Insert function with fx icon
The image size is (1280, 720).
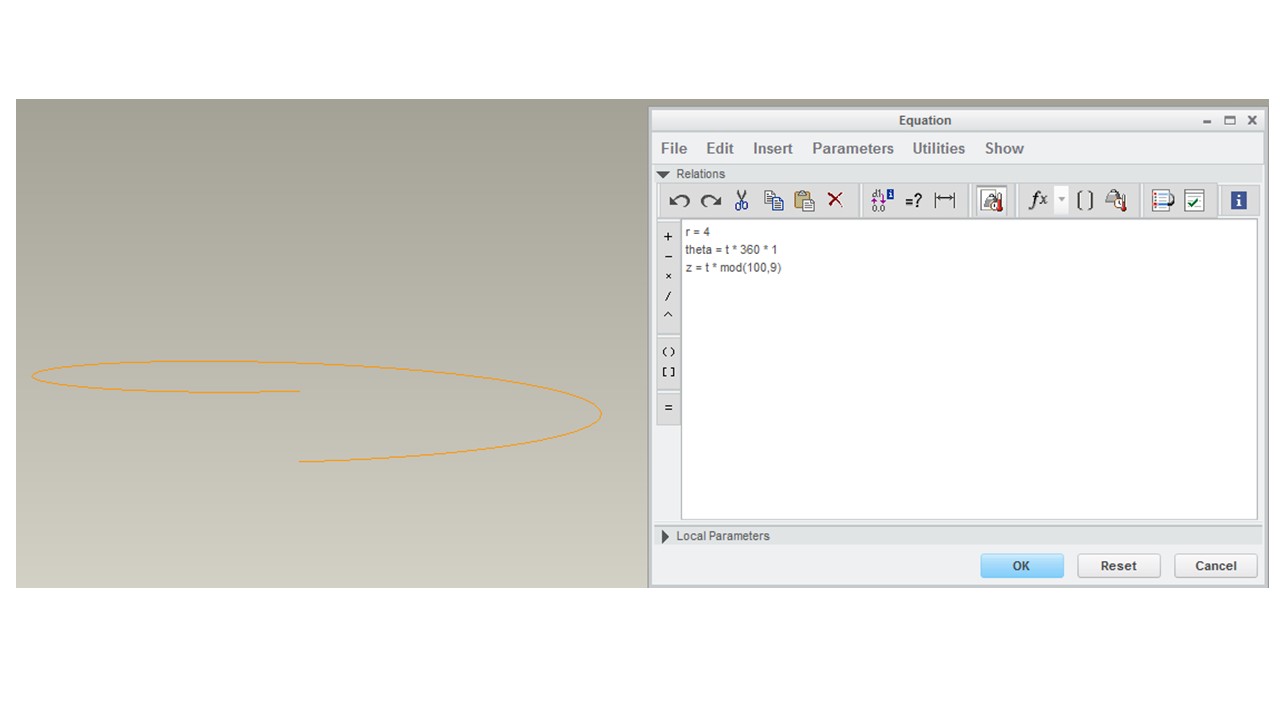coord(1038,200)
